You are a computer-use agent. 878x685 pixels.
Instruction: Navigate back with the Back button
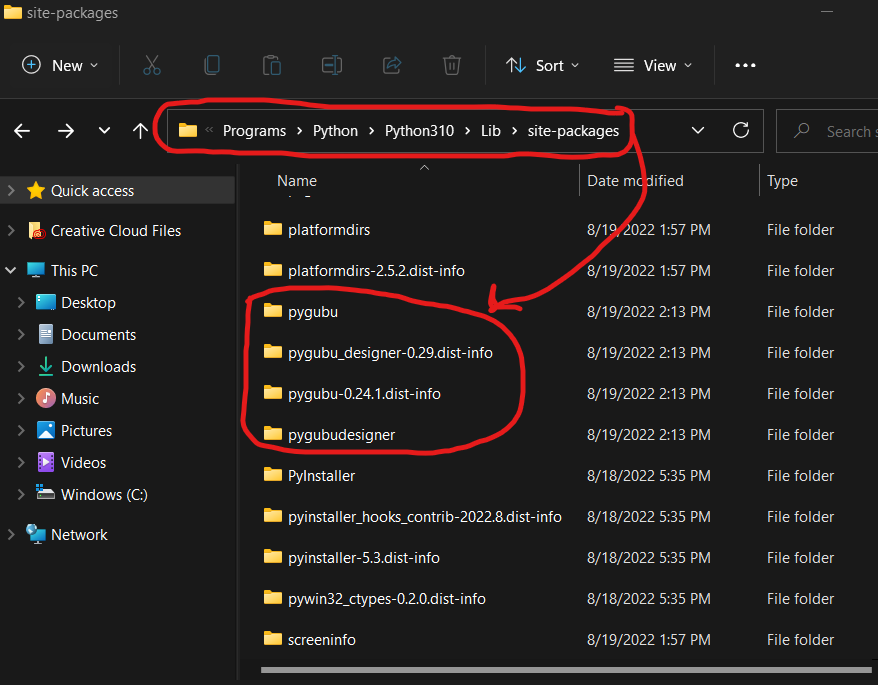click(22, 130)
